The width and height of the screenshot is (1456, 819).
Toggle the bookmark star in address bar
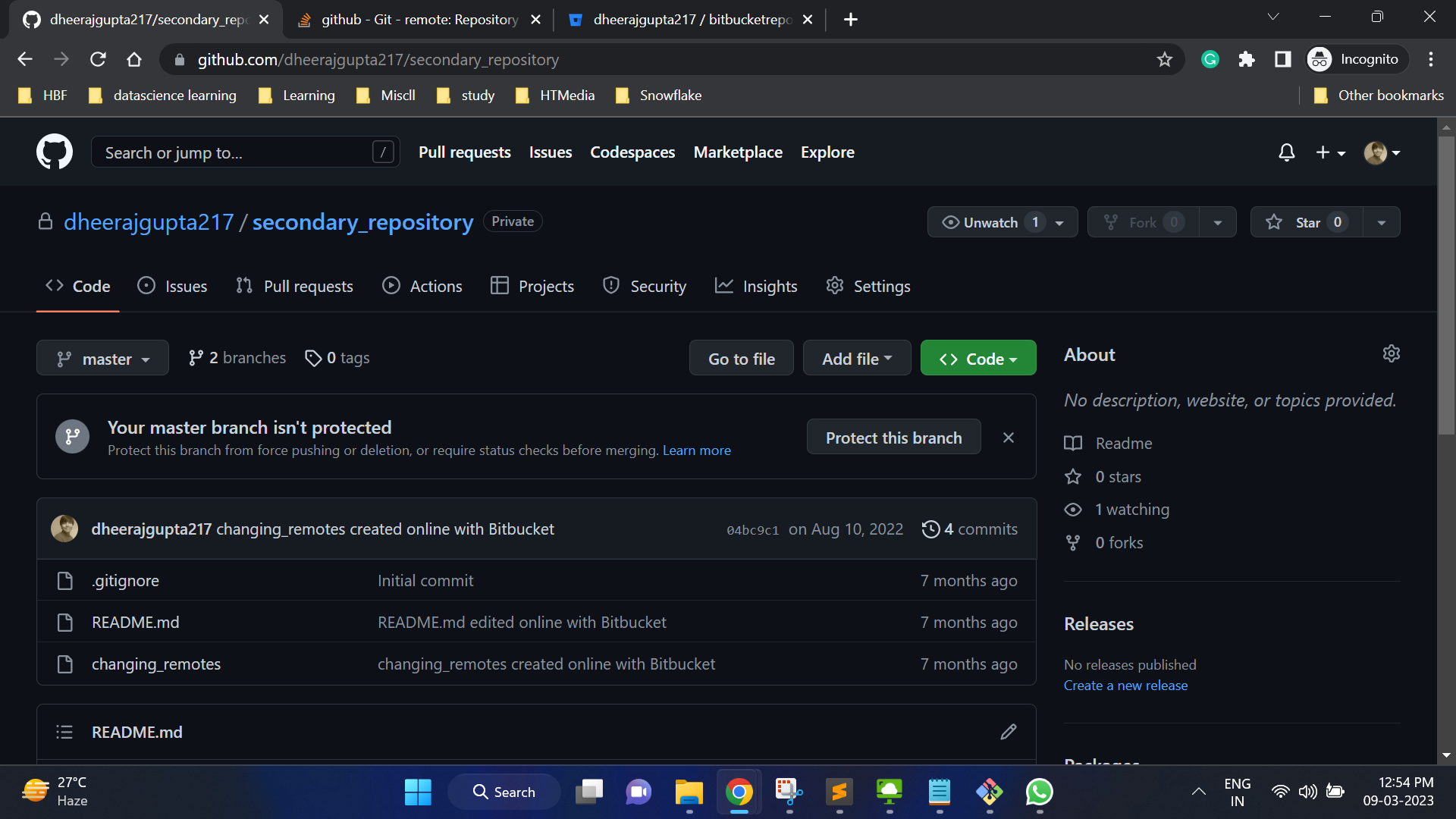pyautogui.click(x=1165, y=59)
